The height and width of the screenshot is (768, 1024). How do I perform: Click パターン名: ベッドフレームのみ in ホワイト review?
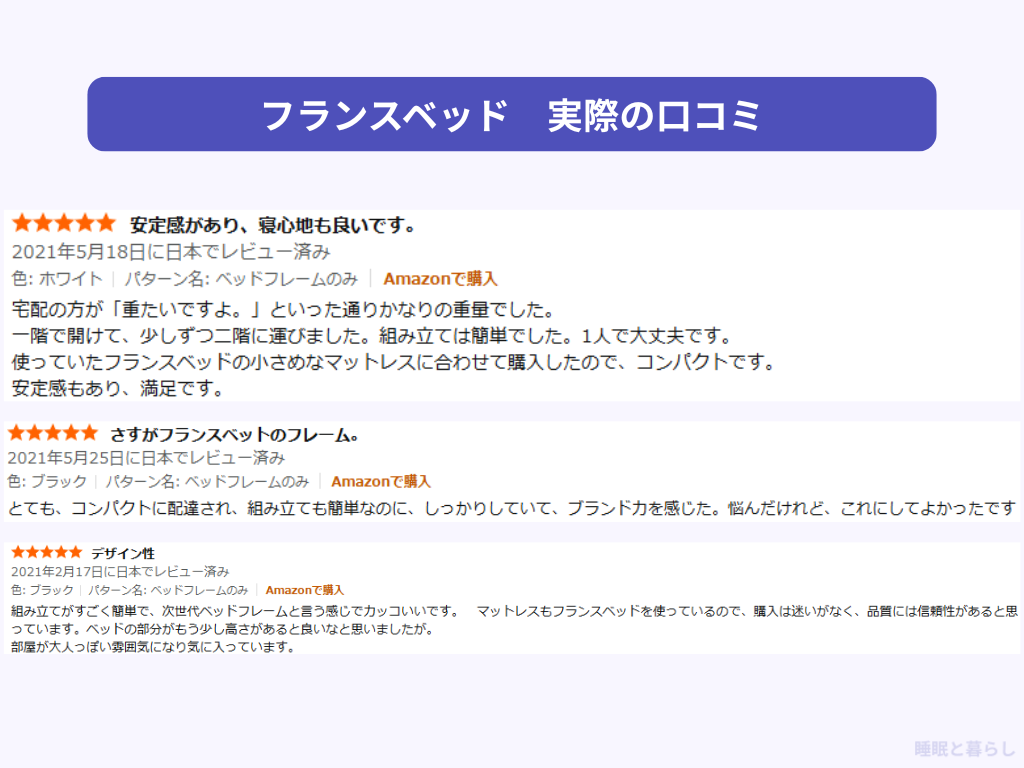pyautogui.click(x=241, y=279)
